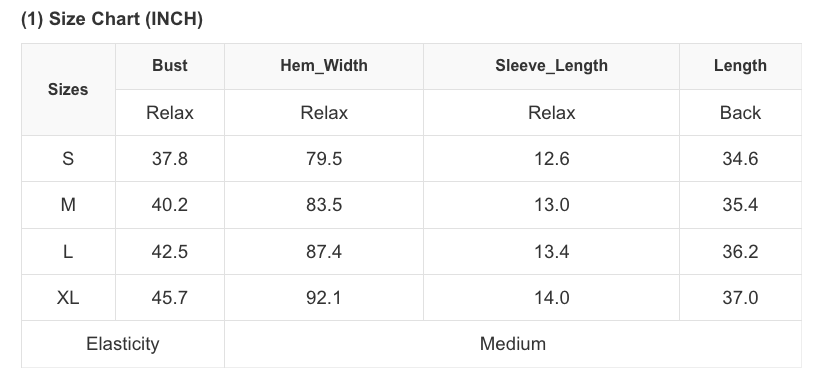Select hem width value 83.5

pos(324,205)
